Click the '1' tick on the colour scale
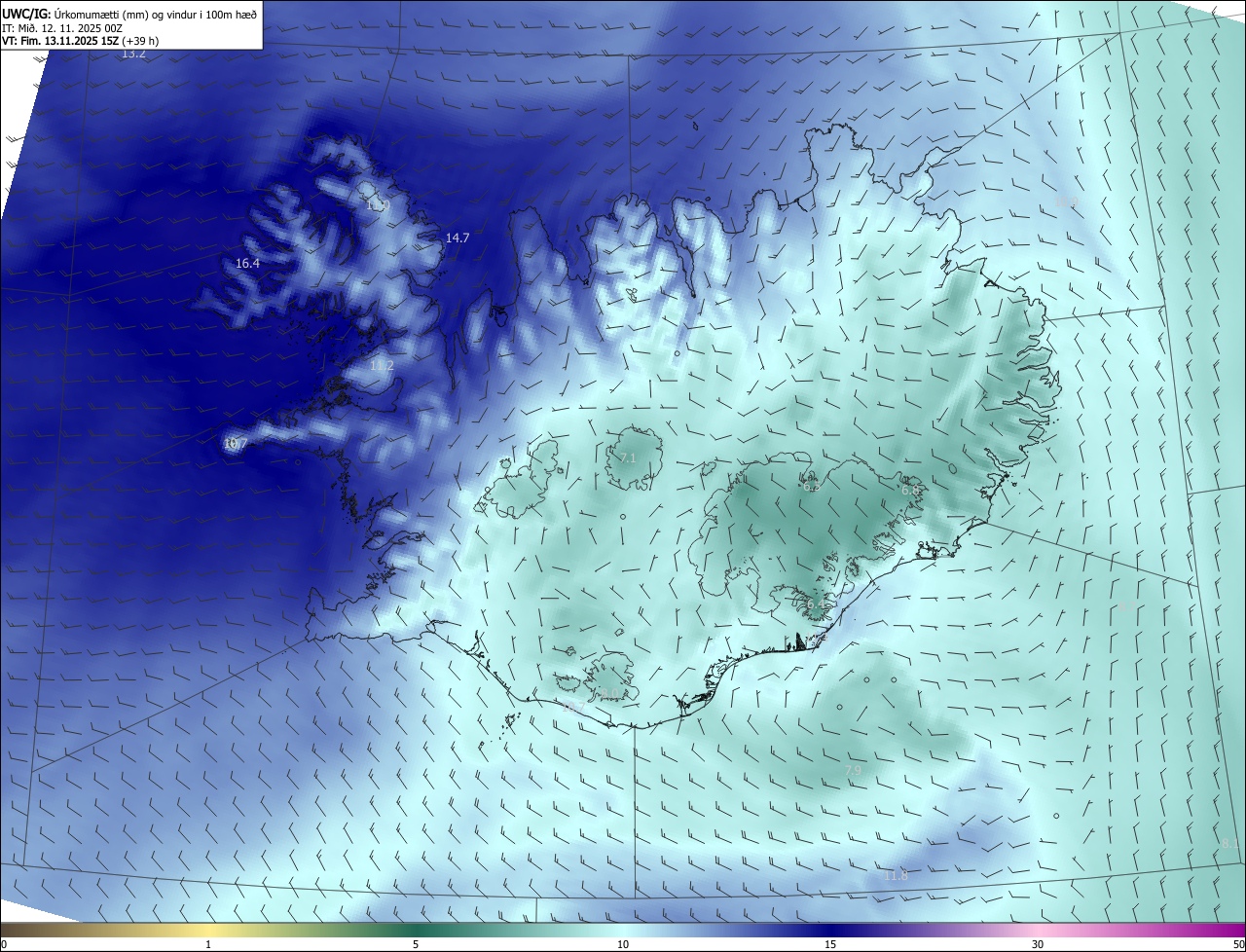The height and width of the screenshot is (952, 1246). tap(208, 944)
